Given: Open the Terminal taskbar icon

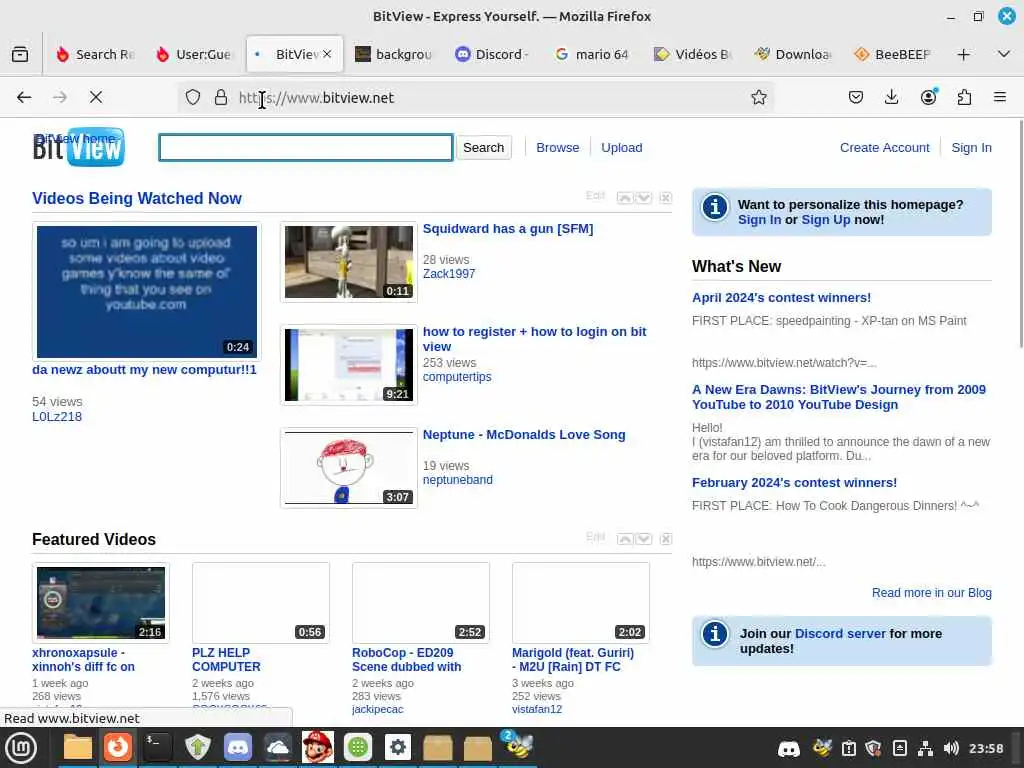Looking at the screenshot, I should [157, 748].
